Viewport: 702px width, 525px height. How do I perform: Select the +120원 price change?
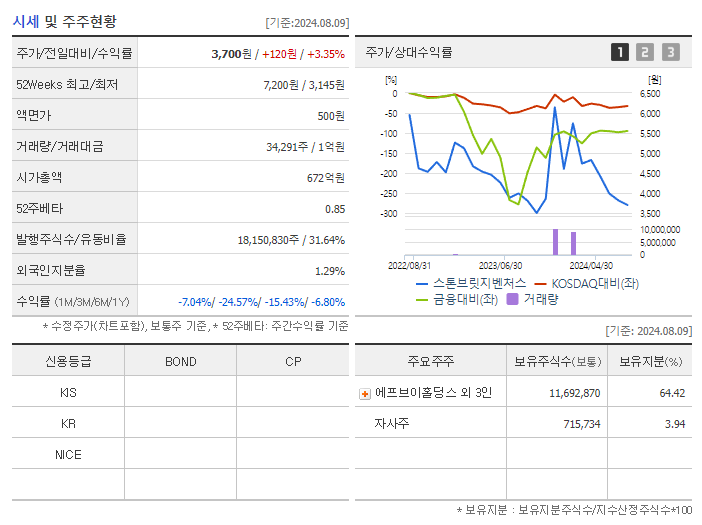pos(279,54)
